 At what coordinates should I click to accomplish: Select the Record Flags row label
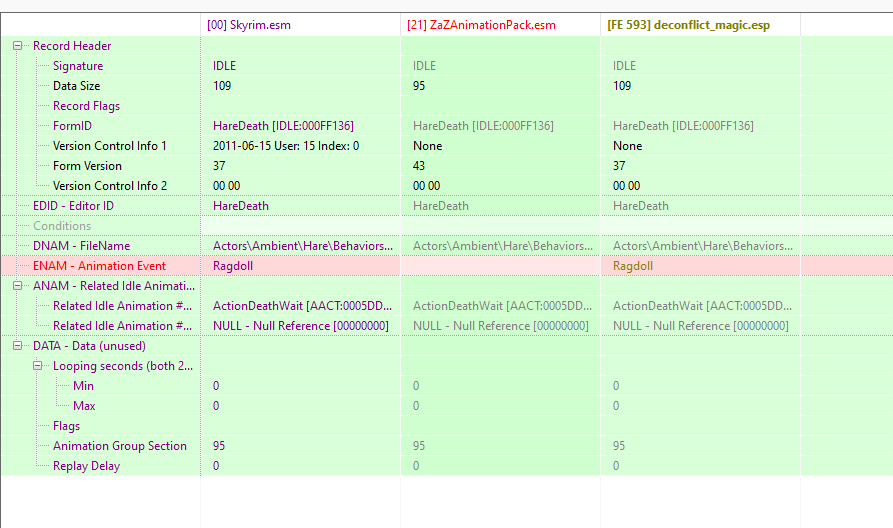[x=86, y=106]
